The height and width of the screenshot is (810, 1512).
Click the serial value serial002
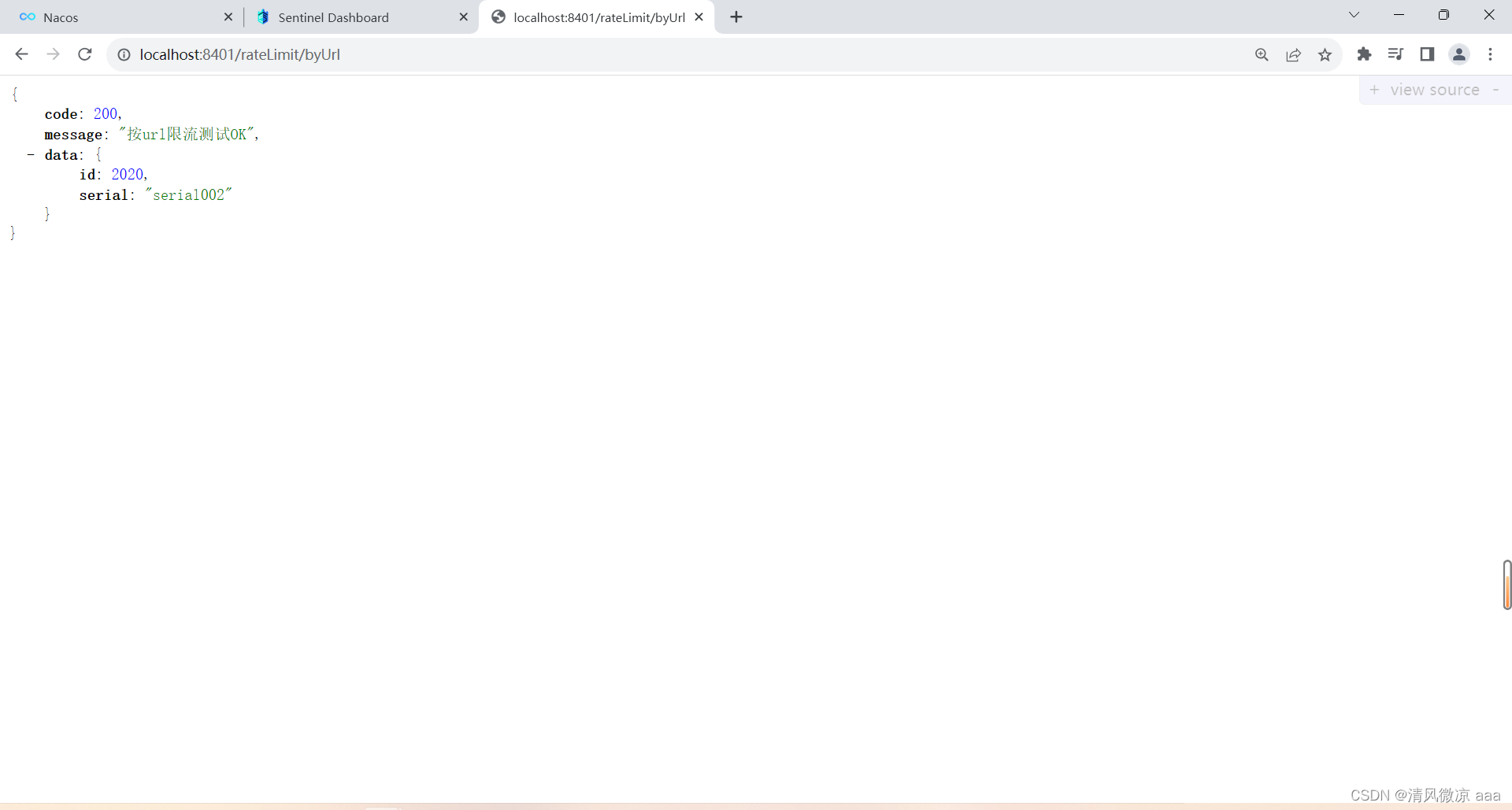tap(188, 195)
